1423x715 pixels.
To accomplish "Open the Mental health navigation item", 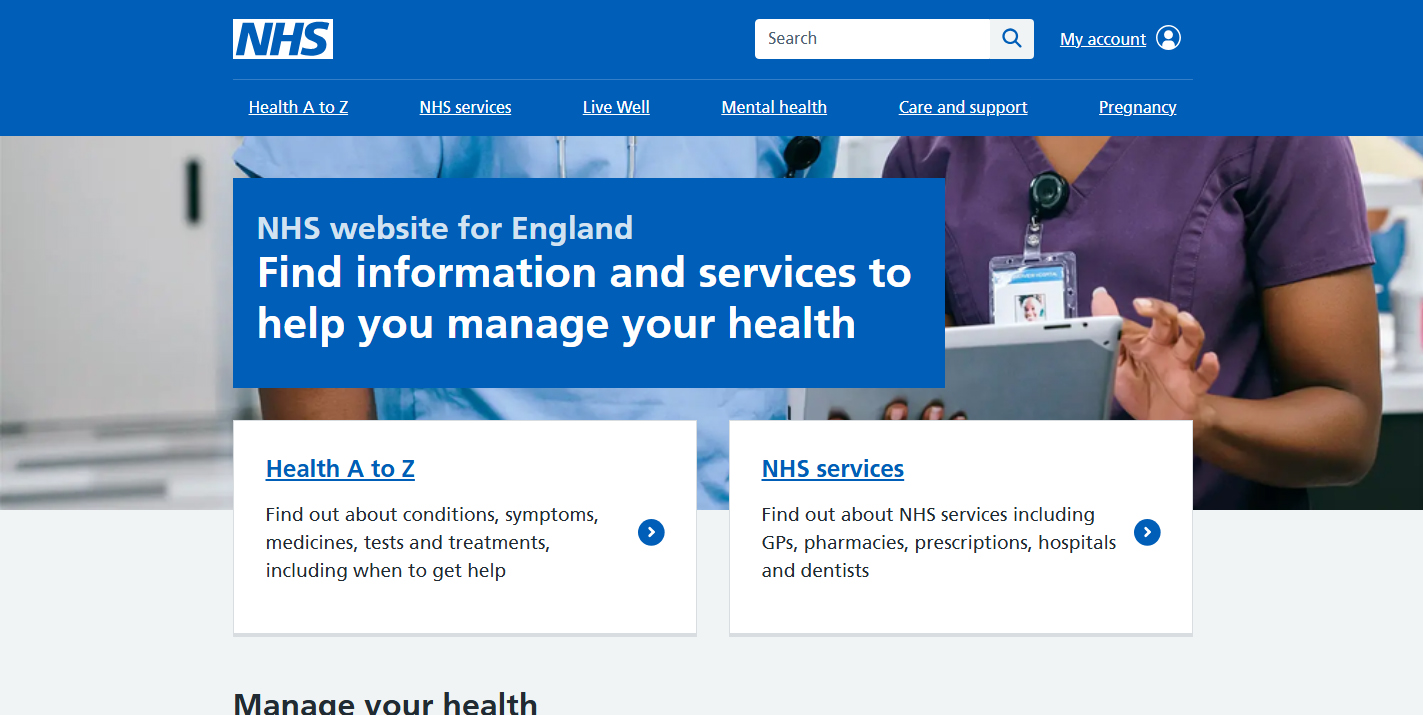I will click(x=774, y=107).
